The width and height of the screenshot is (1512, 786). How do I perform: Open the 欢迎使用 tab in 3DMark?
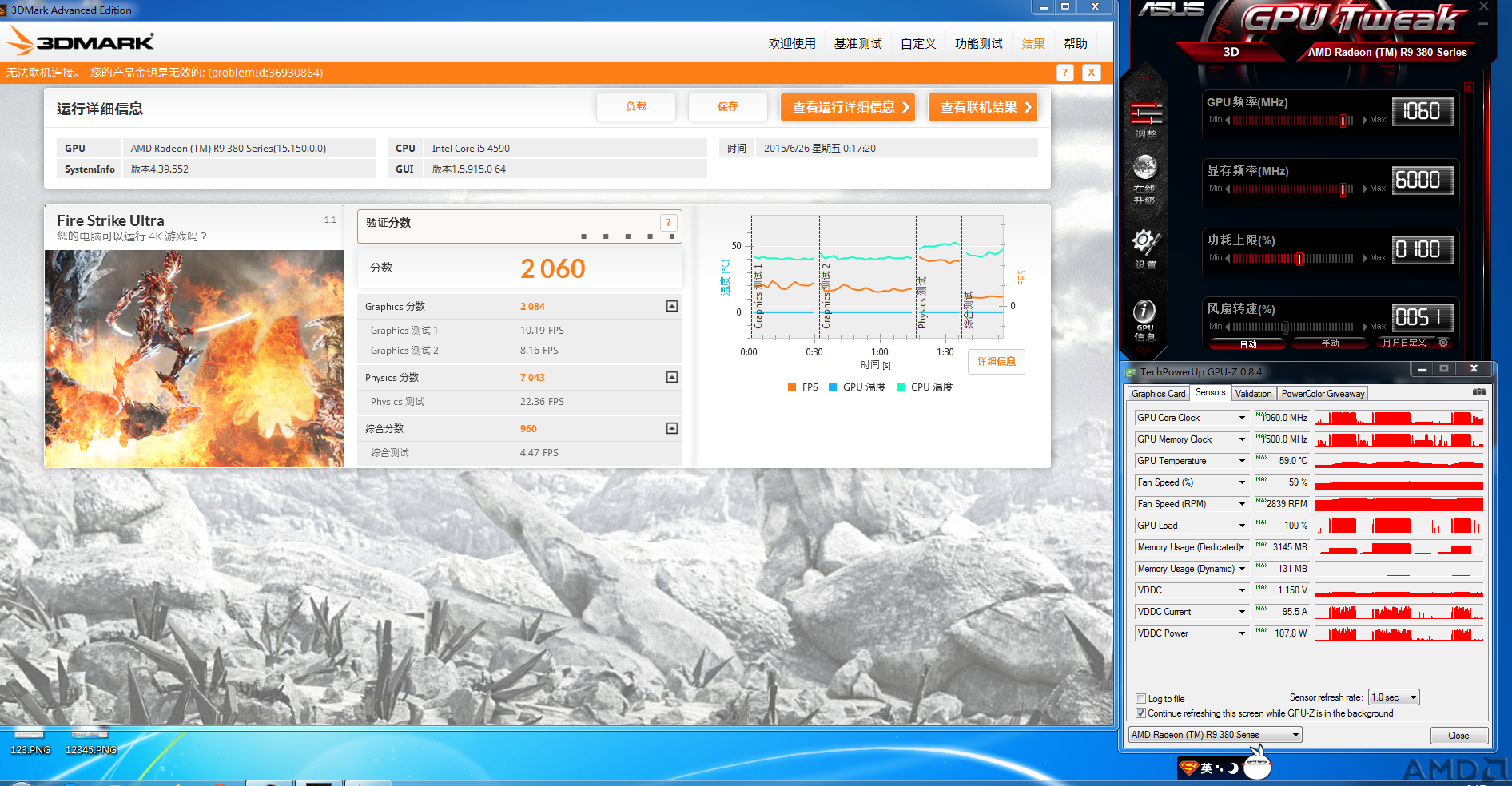coord(792,43)
